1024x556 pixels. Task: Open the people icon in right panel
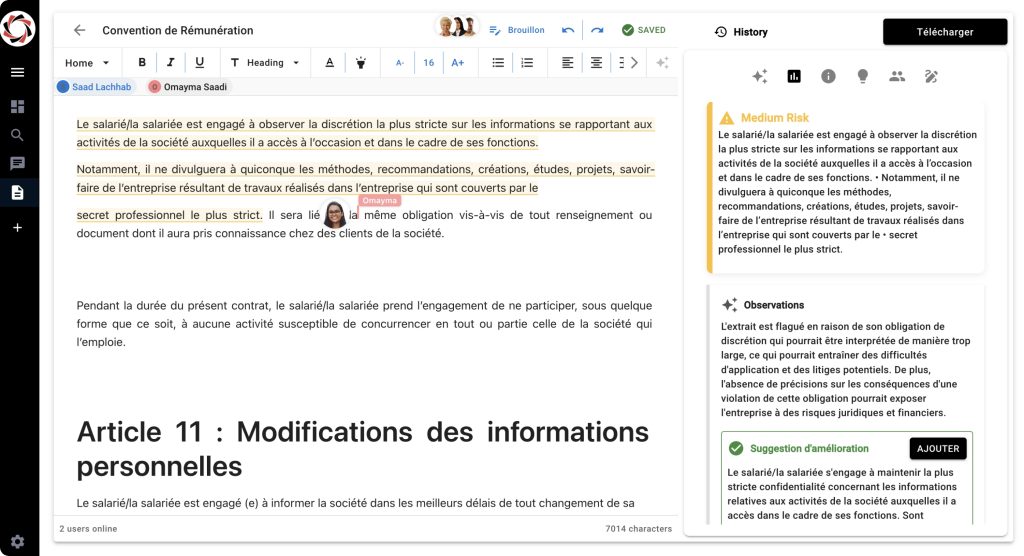(x=897, y=76)
